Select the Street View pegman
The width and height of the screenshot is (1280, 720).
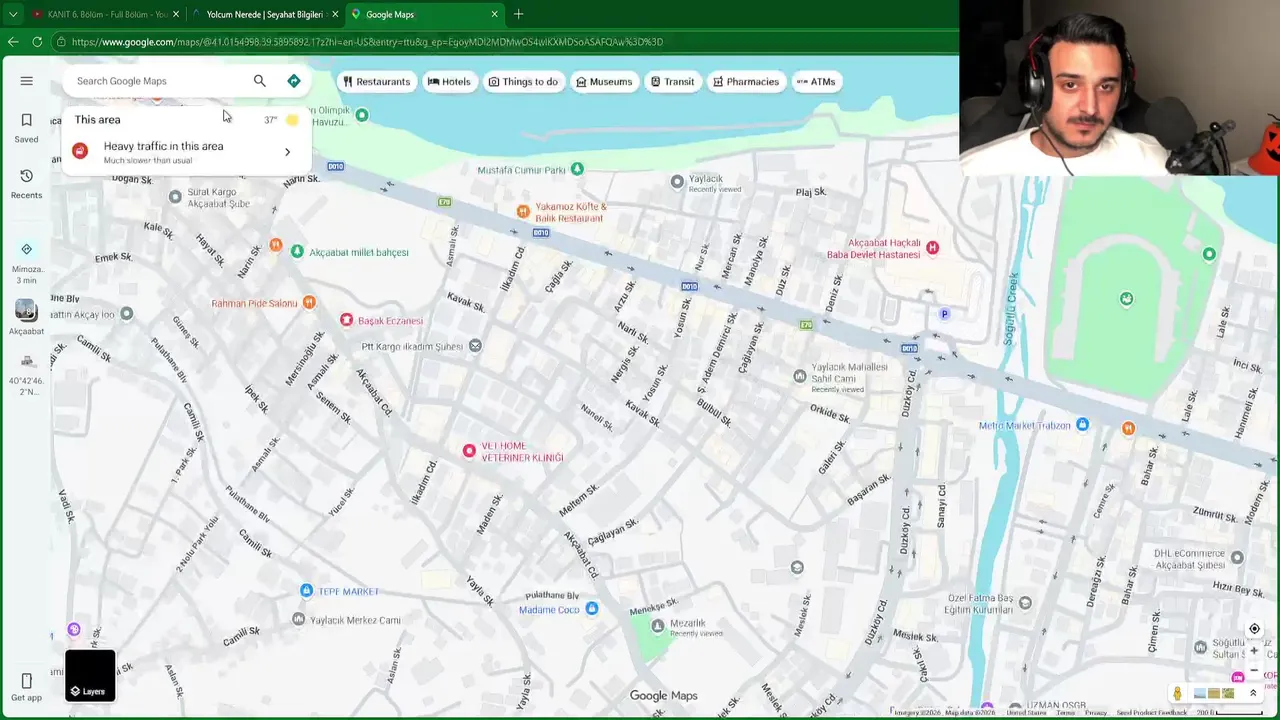(x=1177, y=693)
